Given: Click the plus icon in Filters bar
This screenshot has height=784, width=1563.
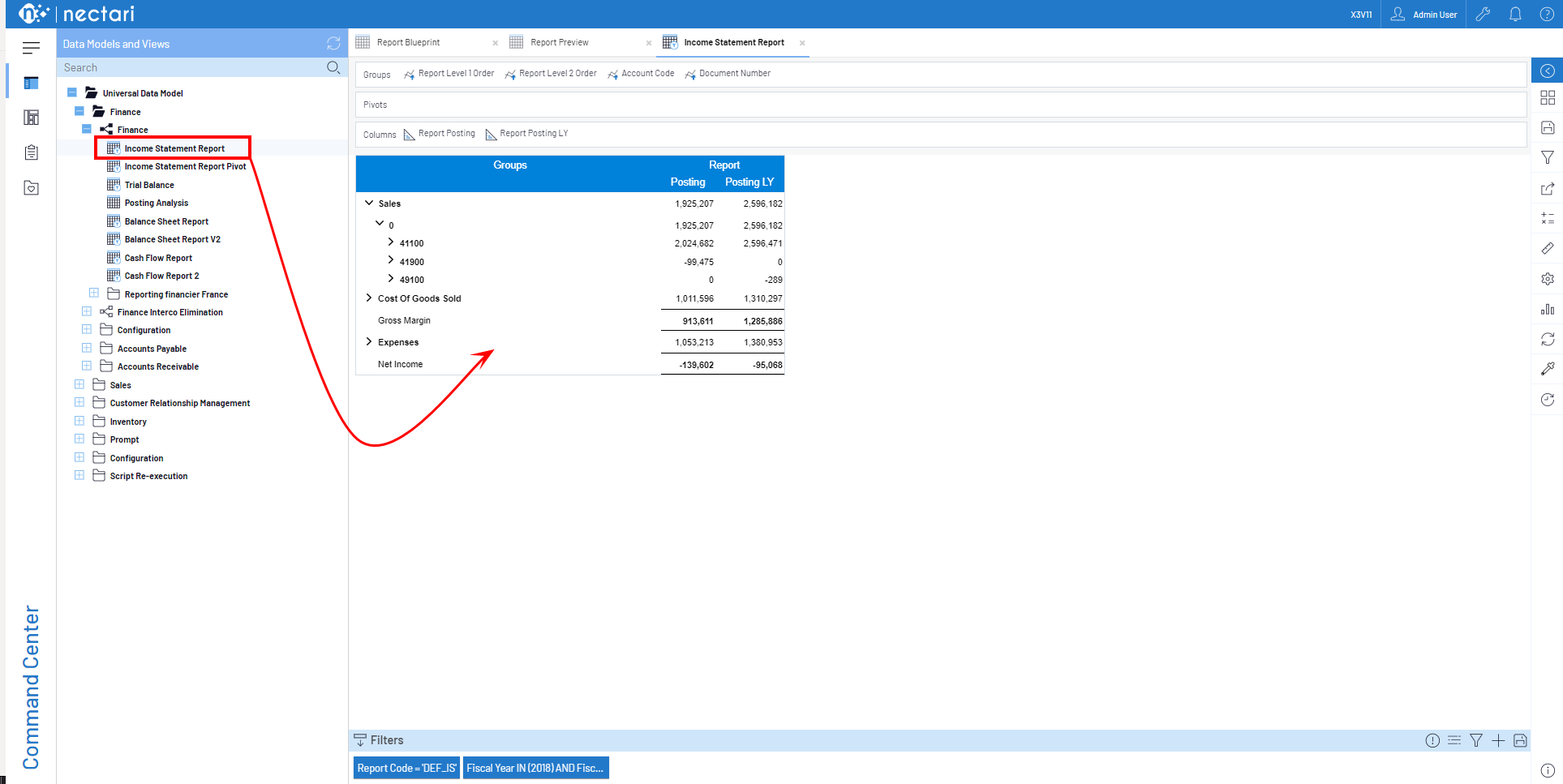Looking at the screenshot, I should tap(1497, 740).
